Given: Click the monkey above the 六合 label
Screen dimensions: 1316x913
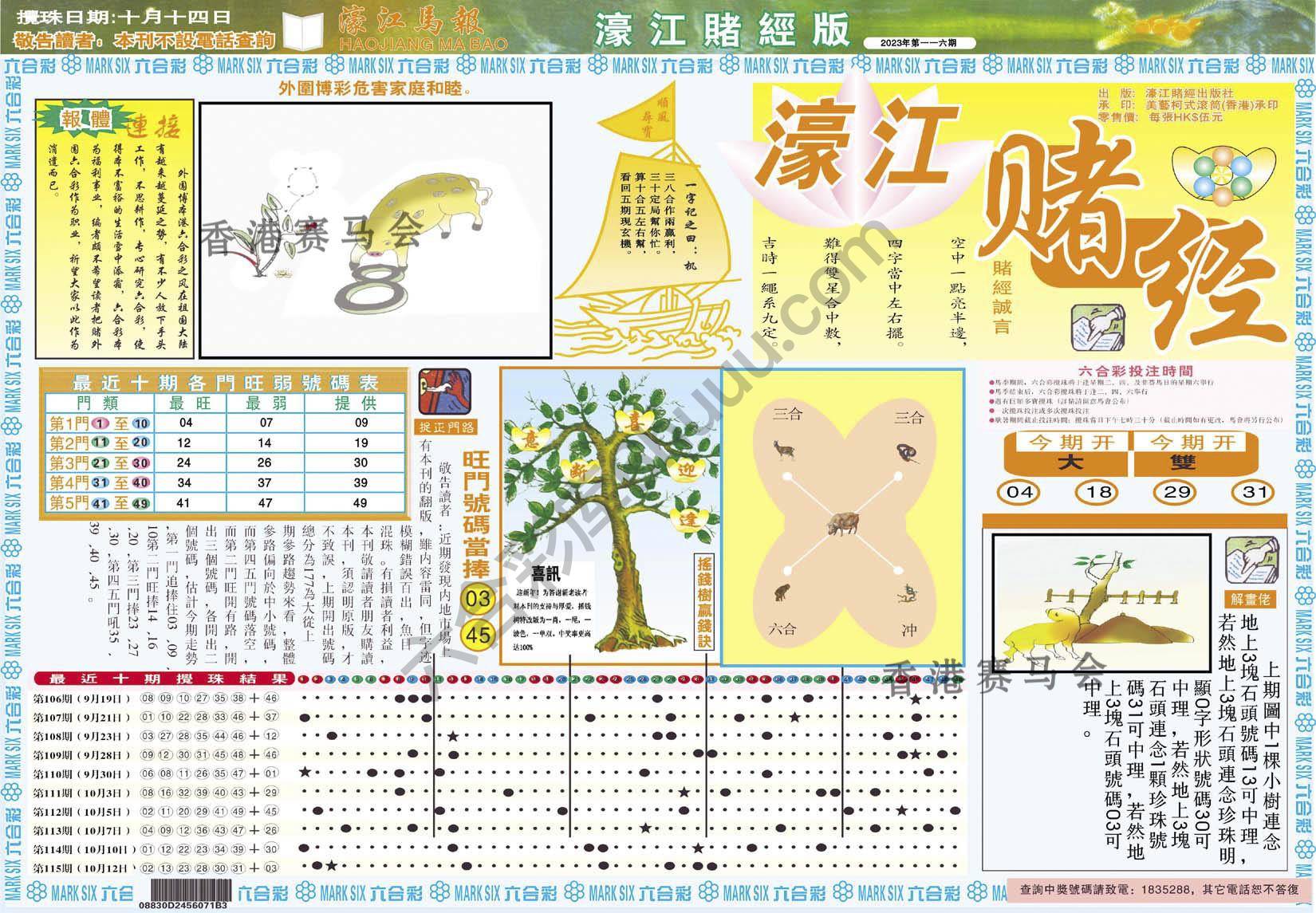Looking at the screenshot, I should tap(783, 592).
